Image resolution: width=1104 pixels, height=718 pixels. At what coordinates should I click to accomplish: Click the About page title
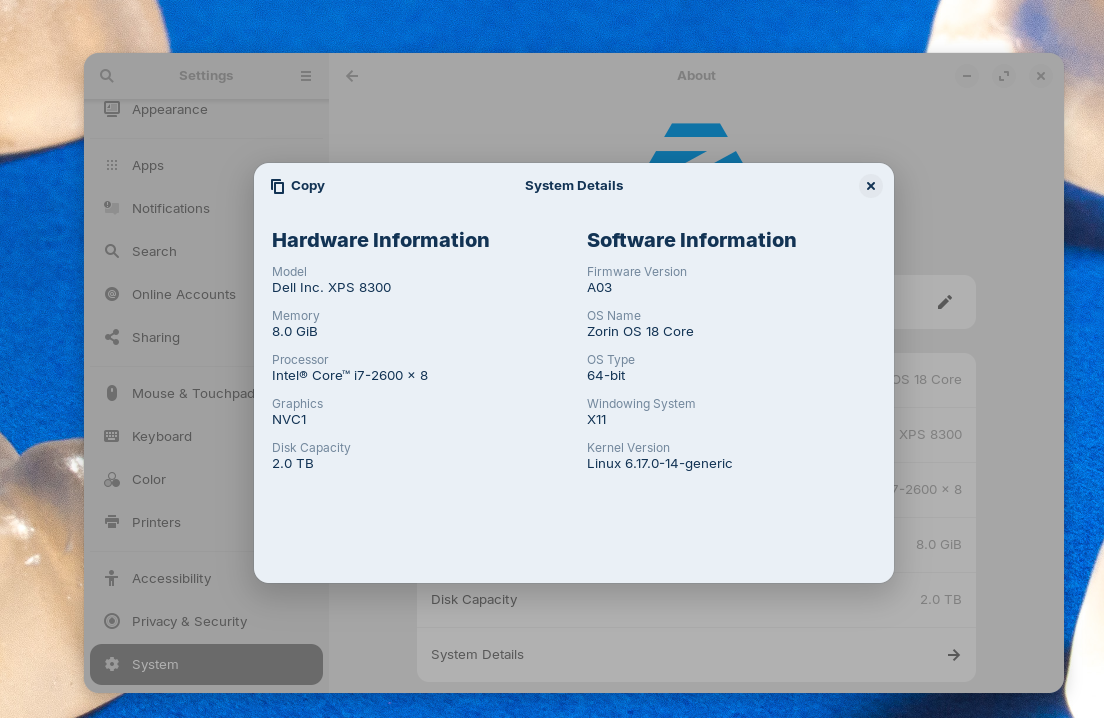pyautogui.click(x=696, y=75)
